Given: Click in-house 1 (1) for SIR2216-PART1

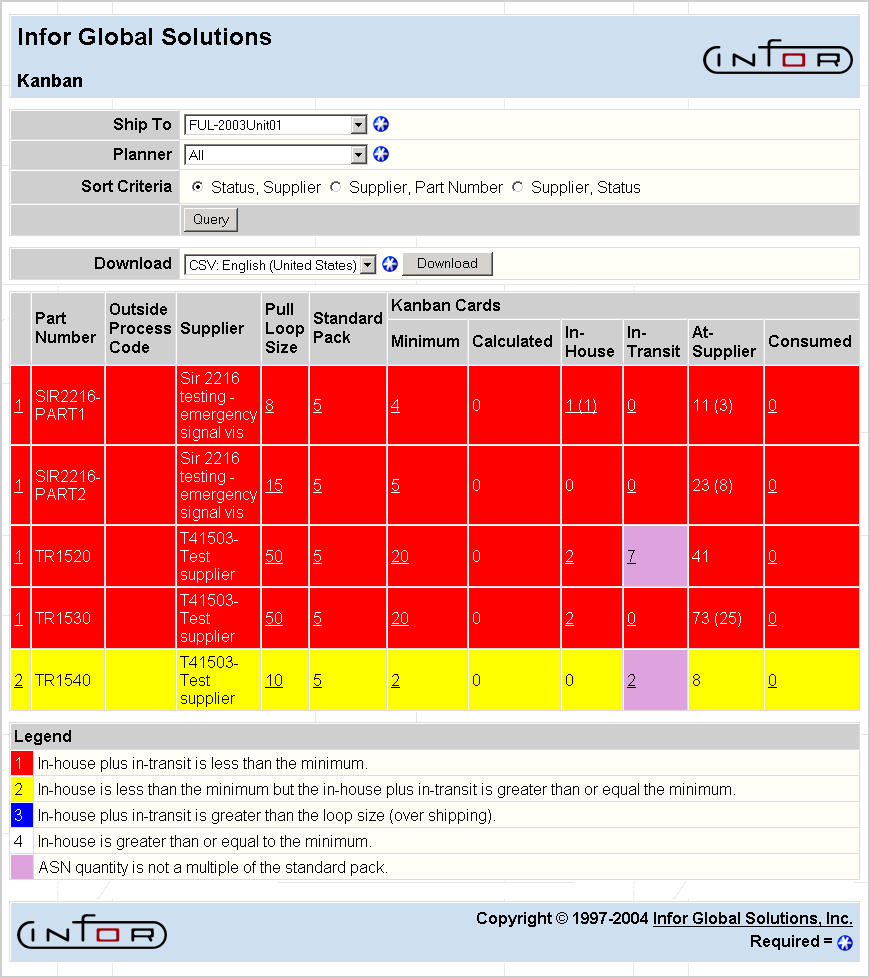Looking at the screenshot, I should 581,405.
